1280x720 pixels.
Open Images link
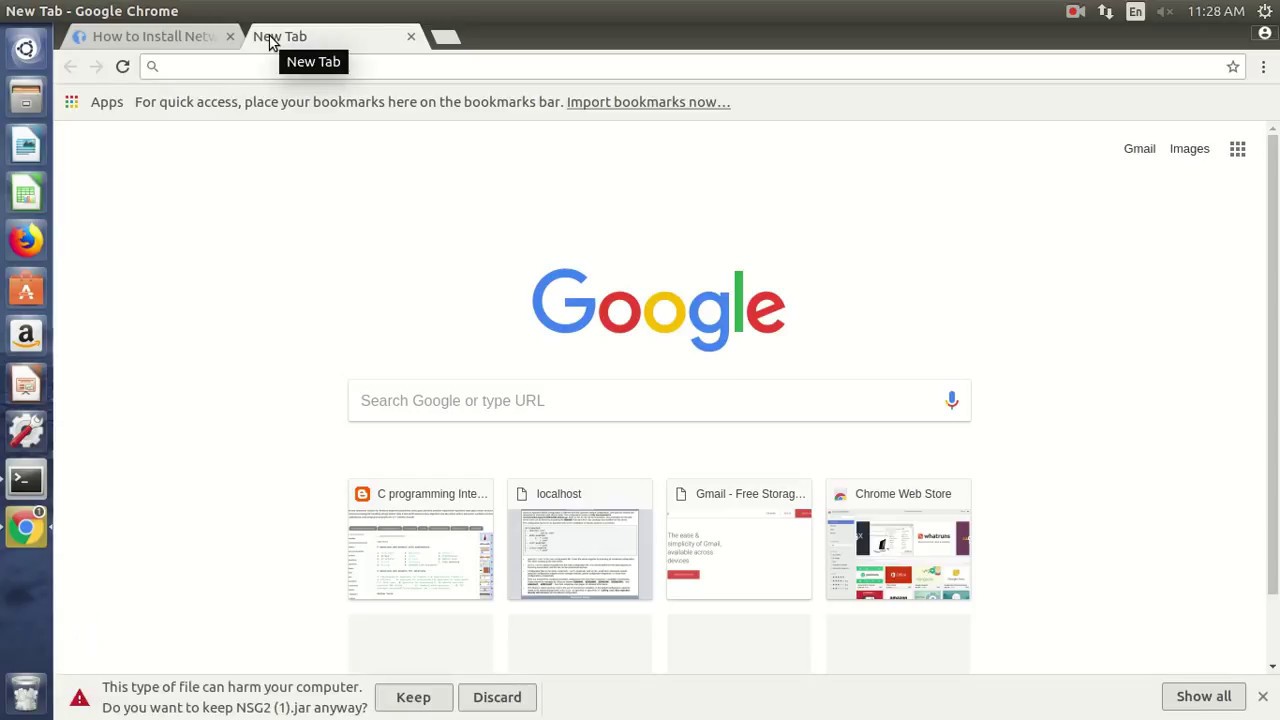1189,149
